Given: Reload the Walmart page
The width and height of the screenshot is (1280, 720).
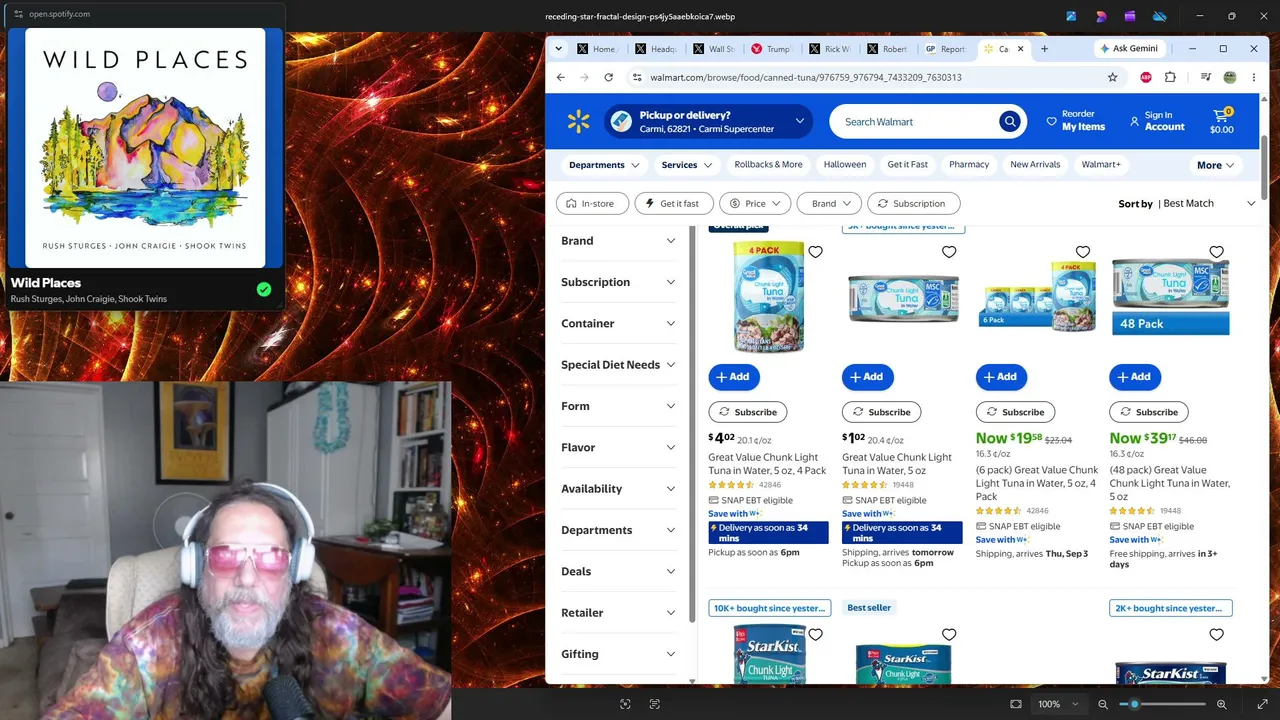Looking at the screenshot, I should click(609, 77).
